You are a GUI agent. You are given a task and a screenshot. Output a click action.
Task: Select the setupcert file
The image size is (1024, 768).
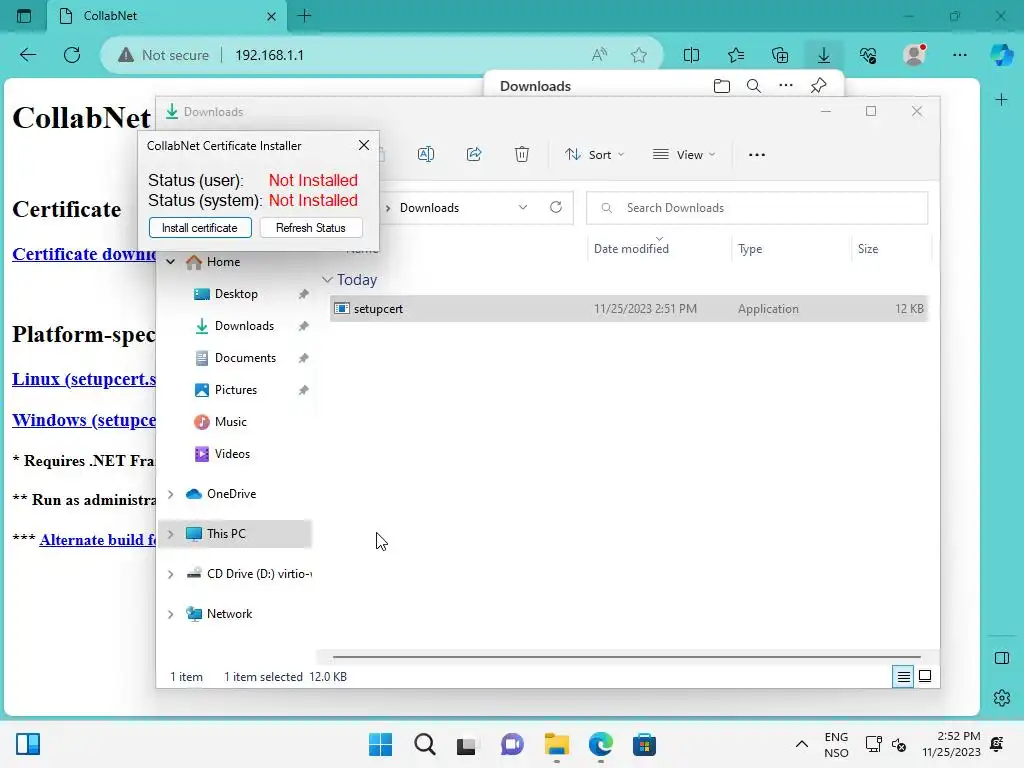click(629, 309)
